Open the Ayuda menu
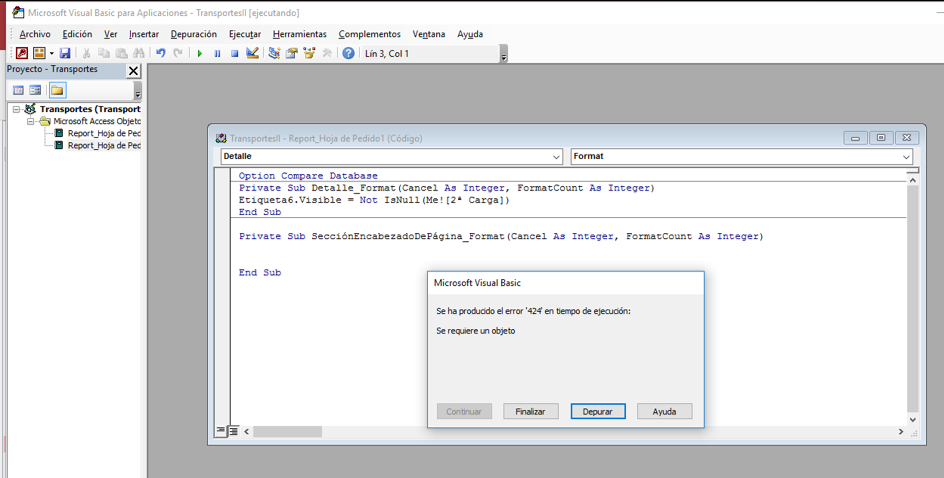The width and height of the screenshot is (944, 478). pos(470,34)
